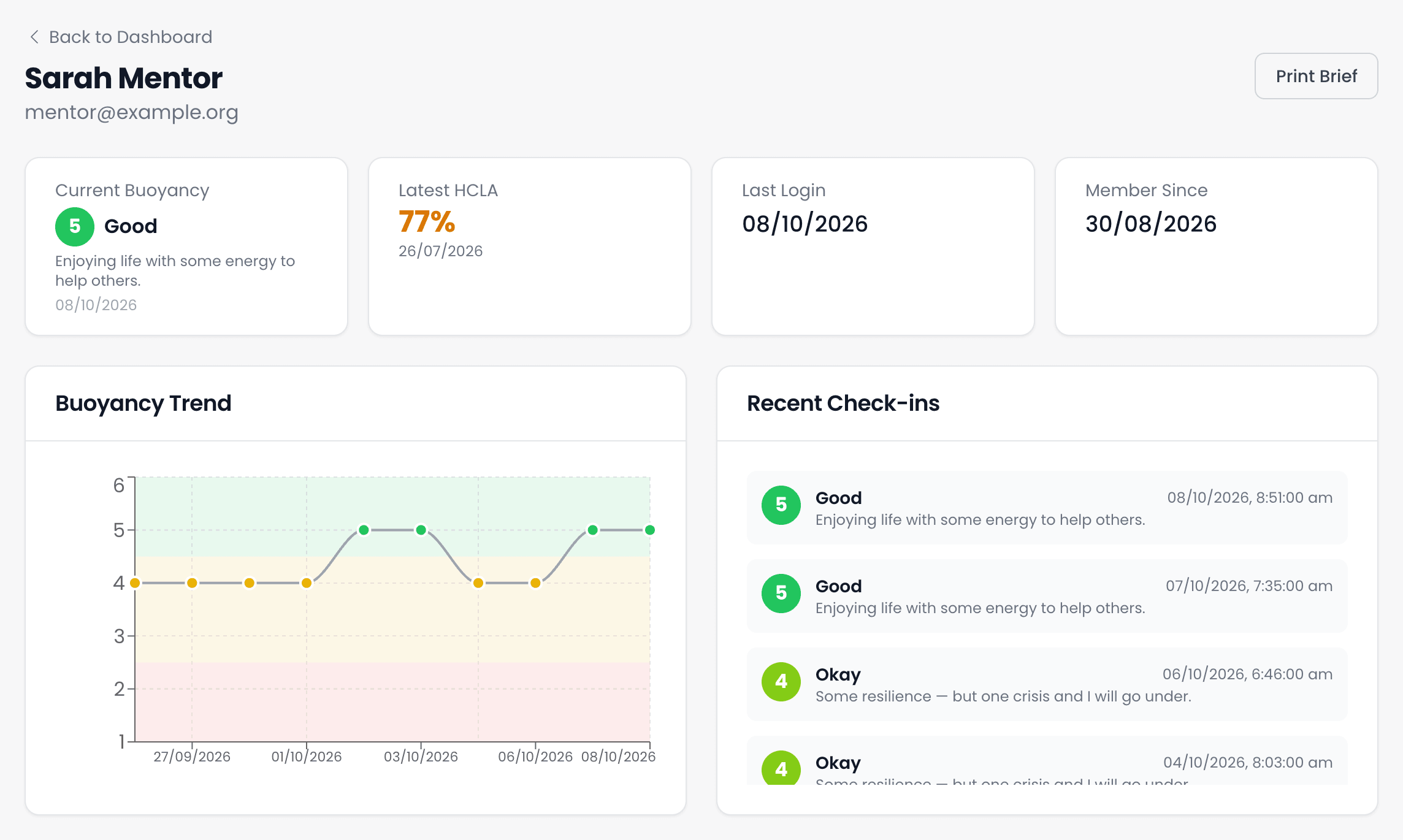The width and height of the screenshot is (1403, 840).
Task: Click the Sarah Mentor name heading
Action: pos(123,78)
